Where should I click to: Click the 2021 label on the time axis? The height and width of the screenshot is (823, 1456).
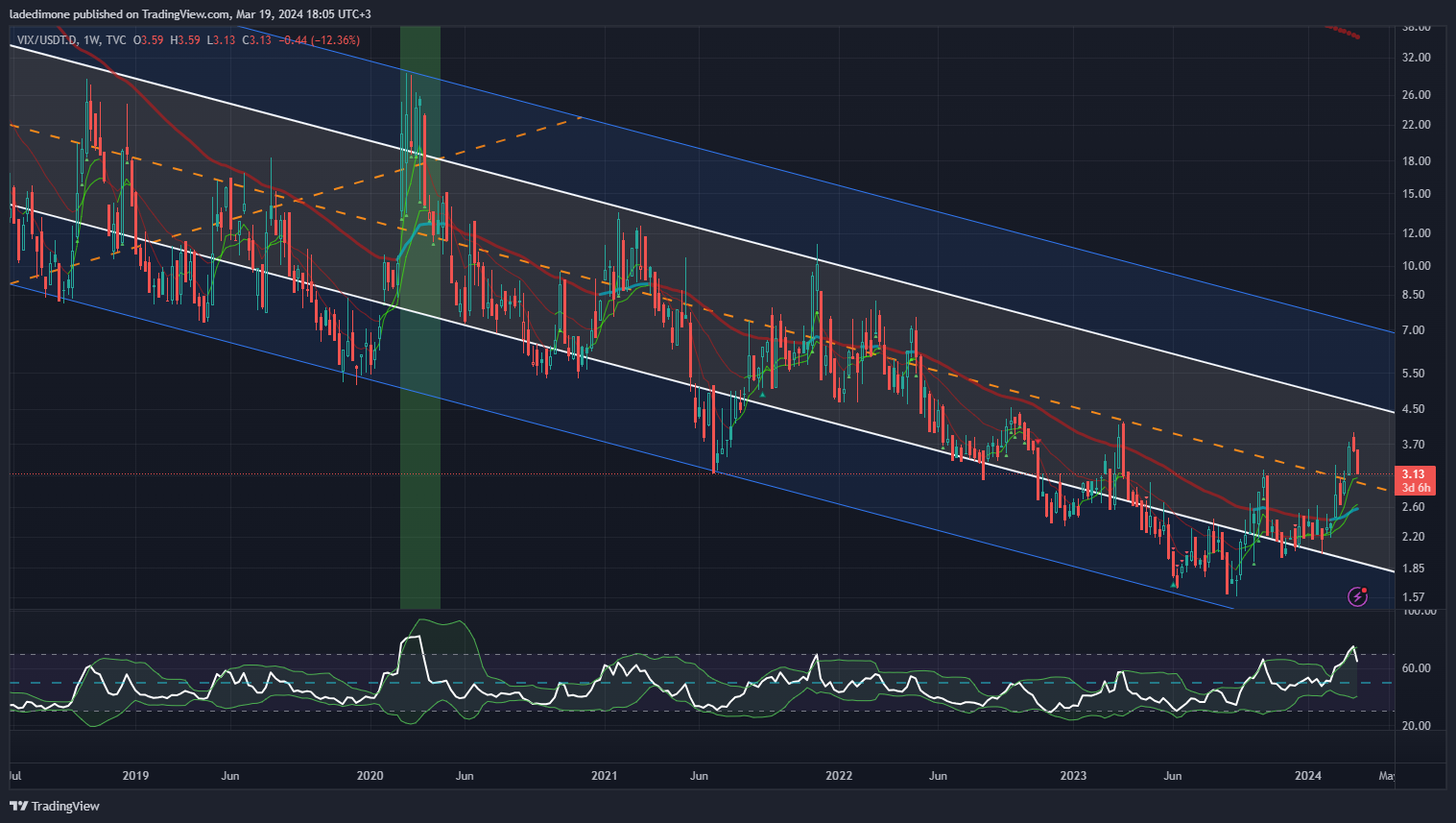[x=604, y=776]
